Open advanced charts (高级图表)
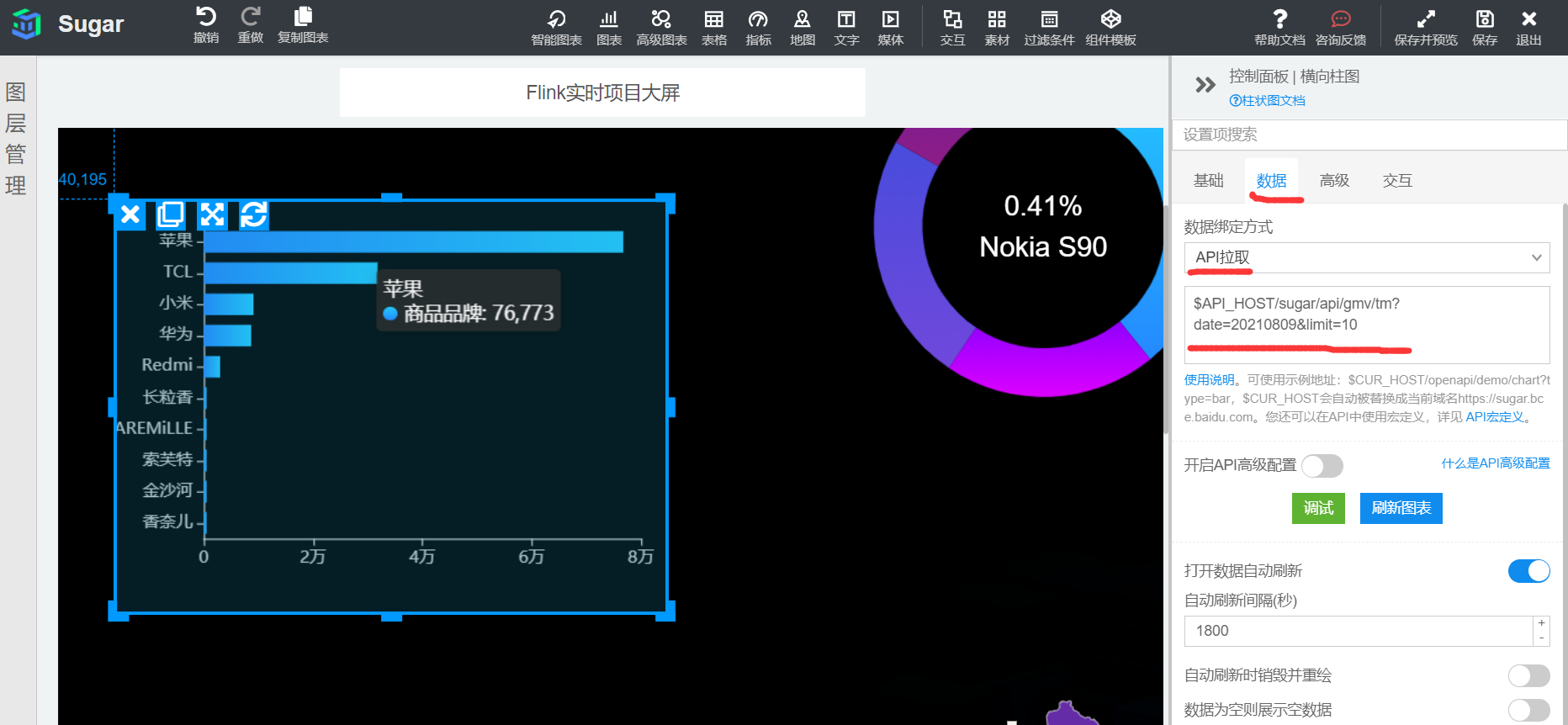The height and width of the screenshot is (725, 1568). pyautogui.click(x=661, y=28)
